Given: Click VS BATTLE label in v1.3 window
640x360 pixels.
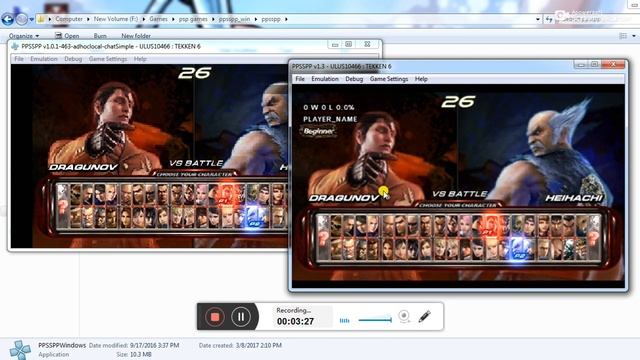Looking at the screenshot, I should click(460, 194).
